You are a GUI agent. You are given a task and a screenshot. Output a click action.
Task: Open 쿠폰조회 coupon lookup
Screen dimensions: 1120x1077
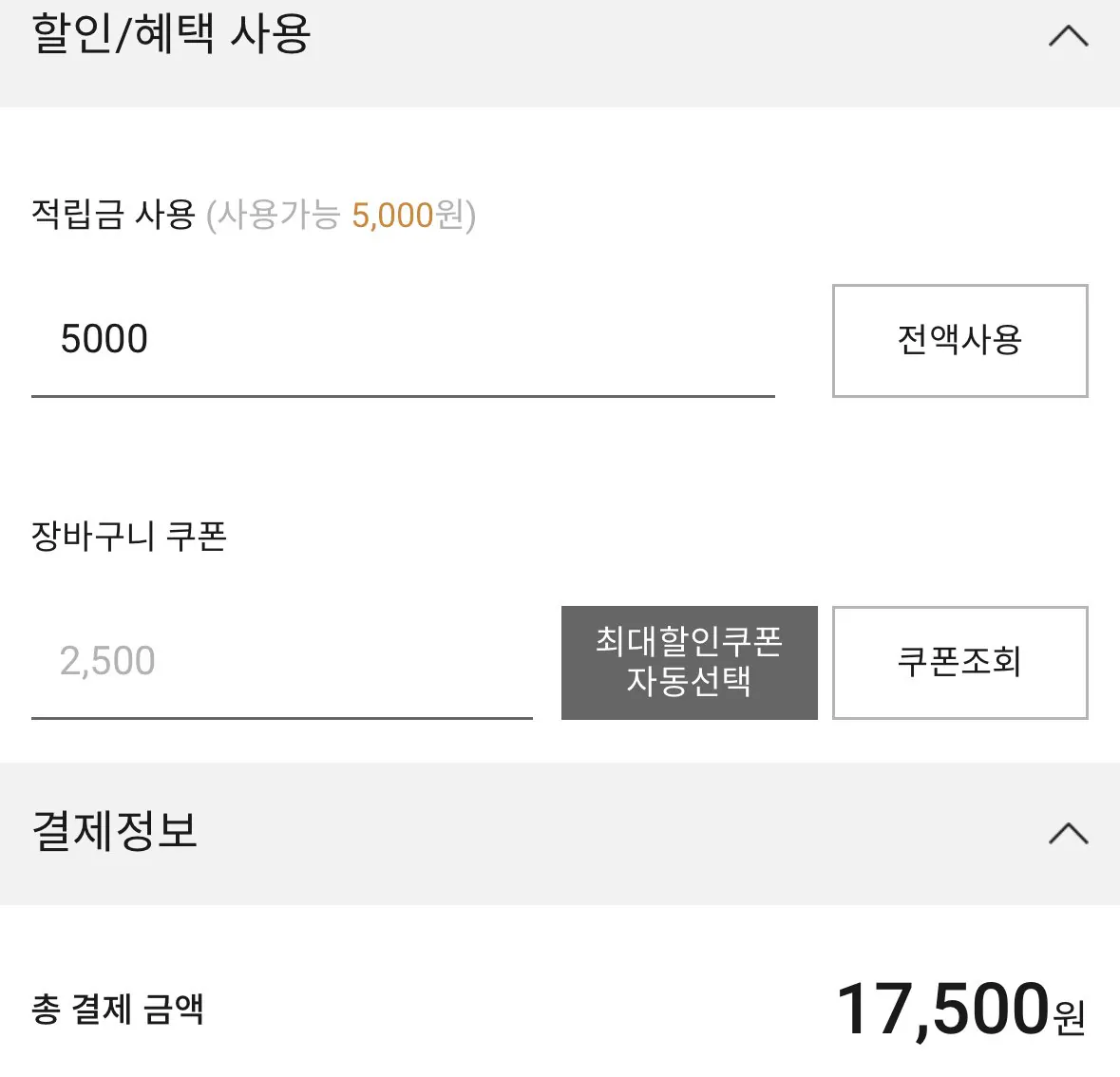tap(959, 662)
